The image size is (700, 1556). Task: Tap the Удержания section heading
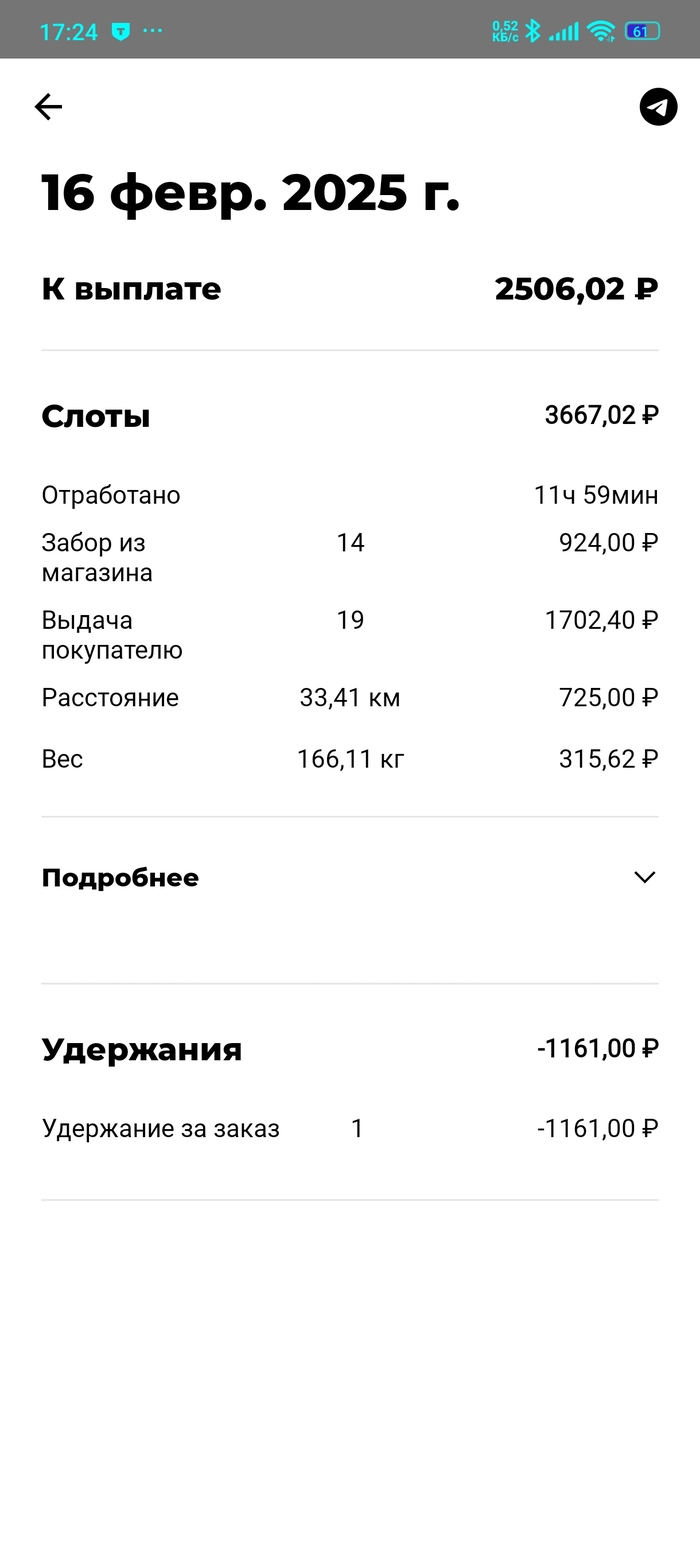click(141, 1049)
